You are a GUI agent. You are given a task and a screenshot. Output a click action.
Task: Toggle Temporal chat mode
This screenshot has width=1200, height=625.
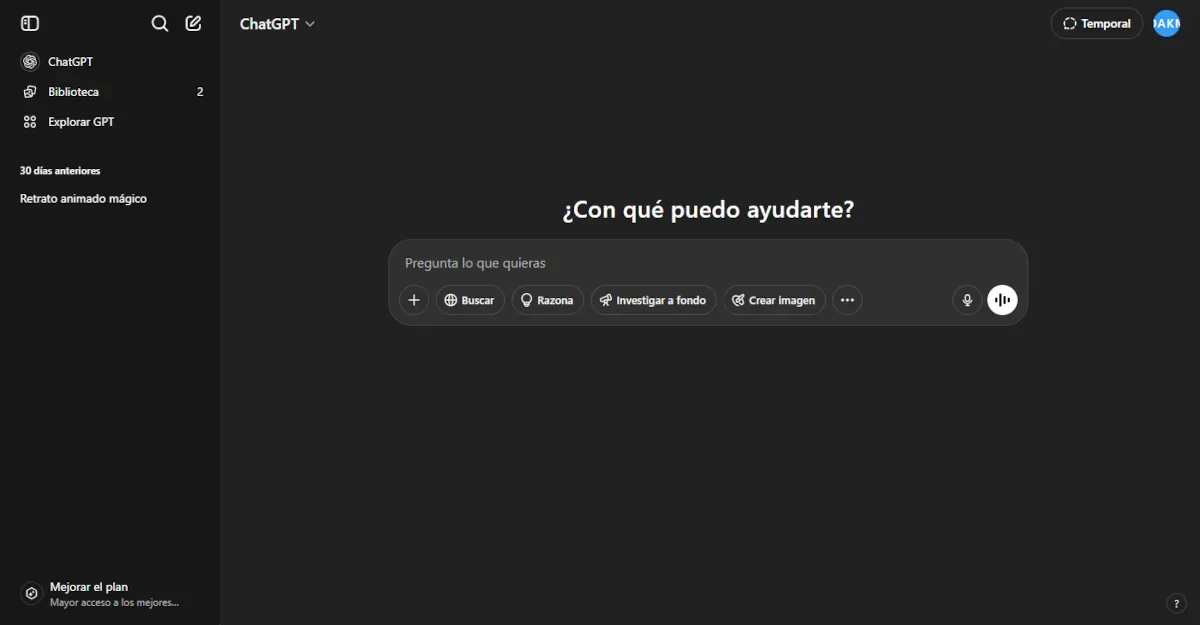tap(1097, 23)
